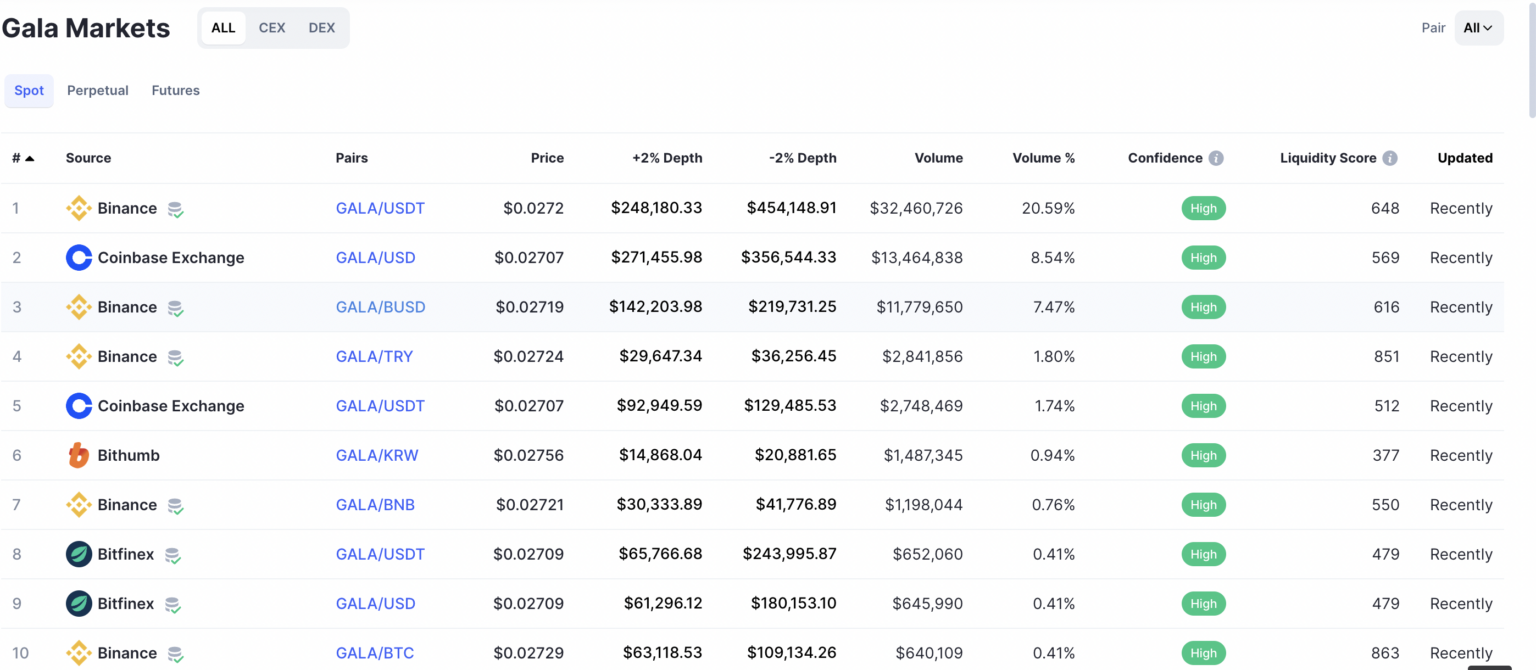Image resolution: width=1536 pixels, height=670 pixels.
Task: Switch market filter to CEX
Action: tap(272, 28)
